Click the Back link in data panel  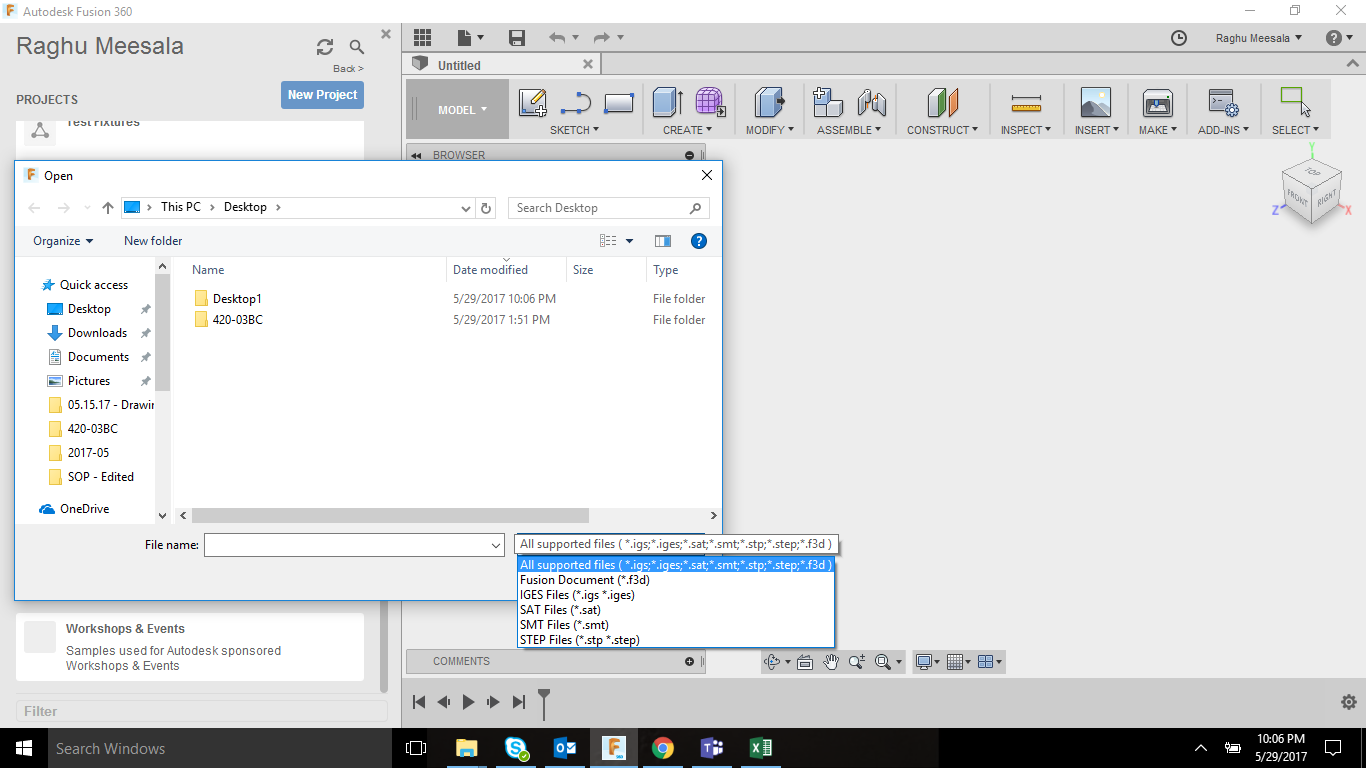coord(348,69)
